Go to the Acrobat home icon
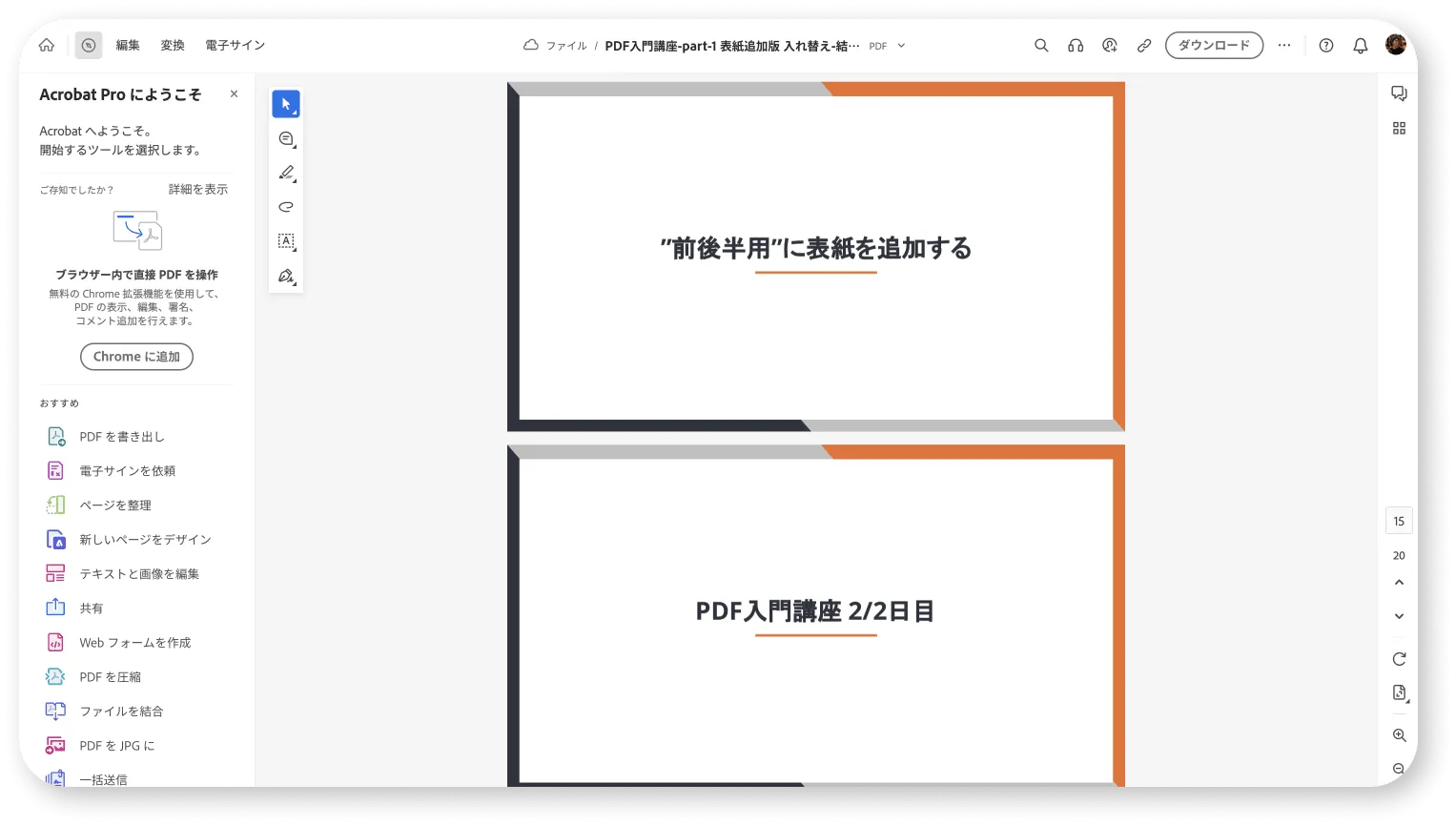The width and height of the screenshot is (1456, 825). tap(47, 45)
